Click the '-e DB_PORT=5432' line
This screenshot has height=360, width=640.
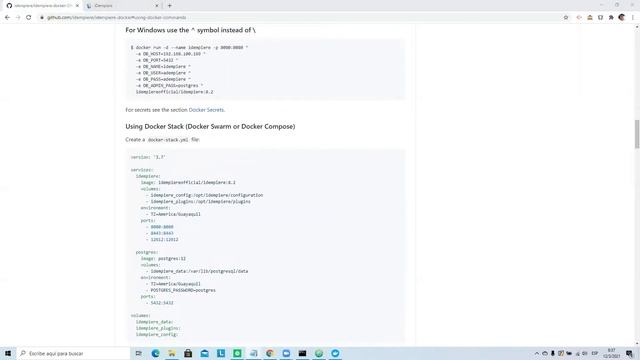tap(157, 60)
